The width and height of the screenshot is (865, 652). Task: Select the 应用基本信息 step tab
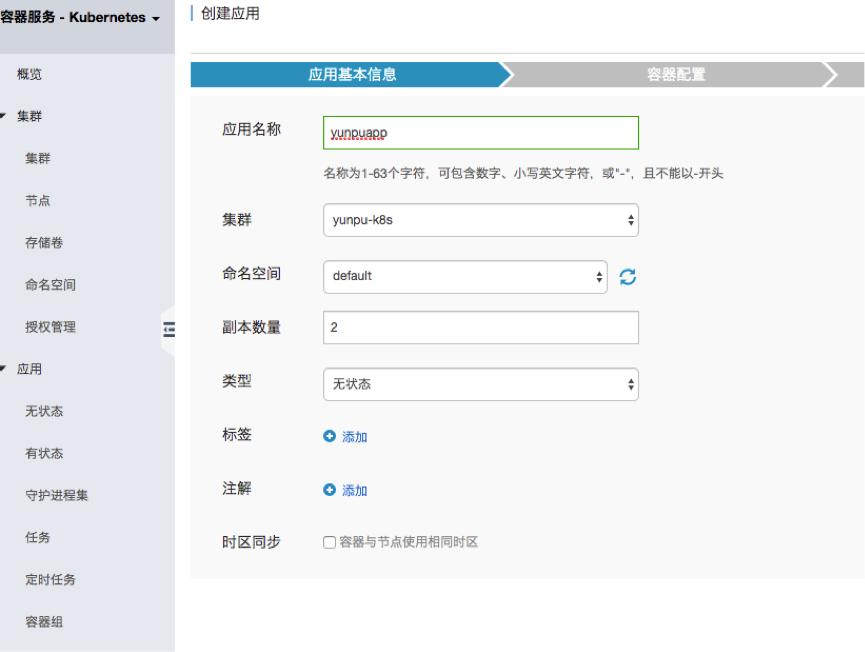(x=352, y=75)
